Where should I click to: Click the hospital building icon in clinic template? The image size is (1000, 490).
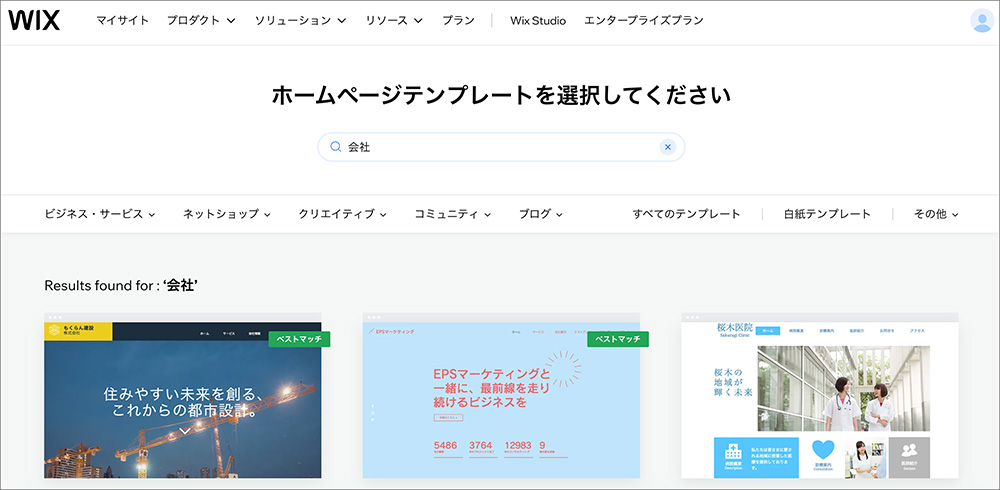click(733, 454)
